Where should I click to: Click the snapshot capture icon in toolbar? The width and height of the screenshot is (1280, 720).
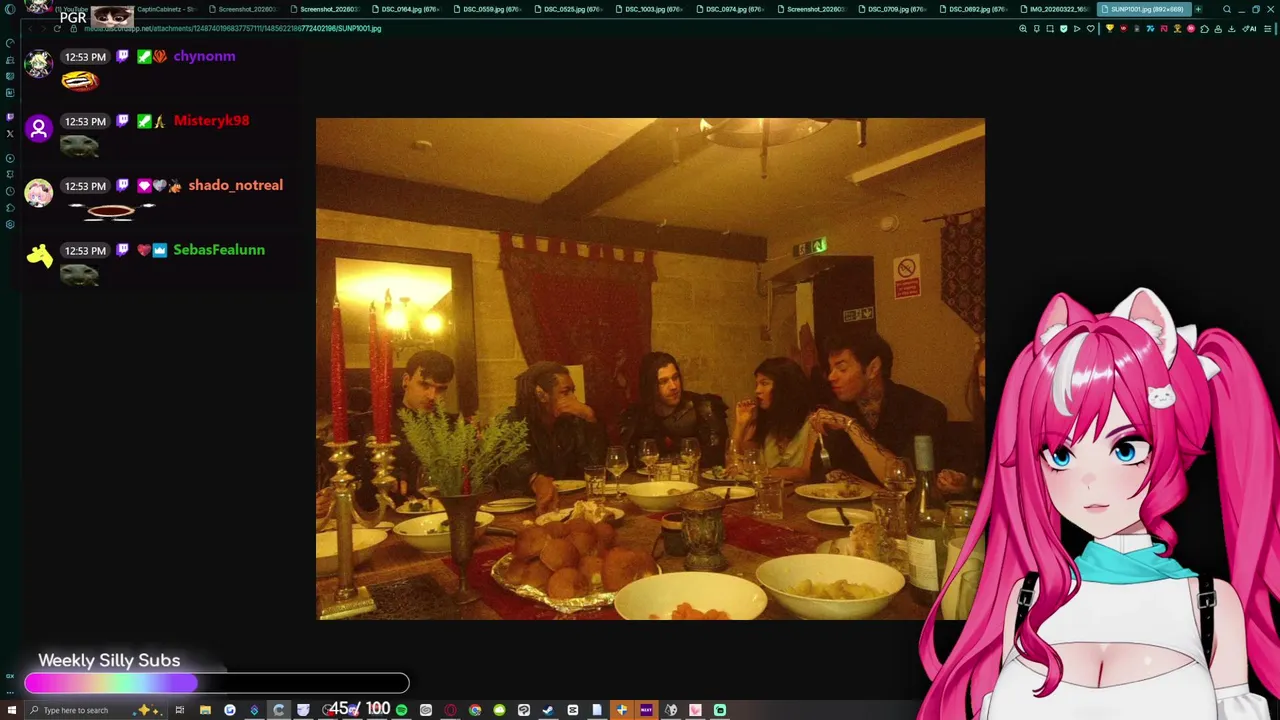[1050, 29]
